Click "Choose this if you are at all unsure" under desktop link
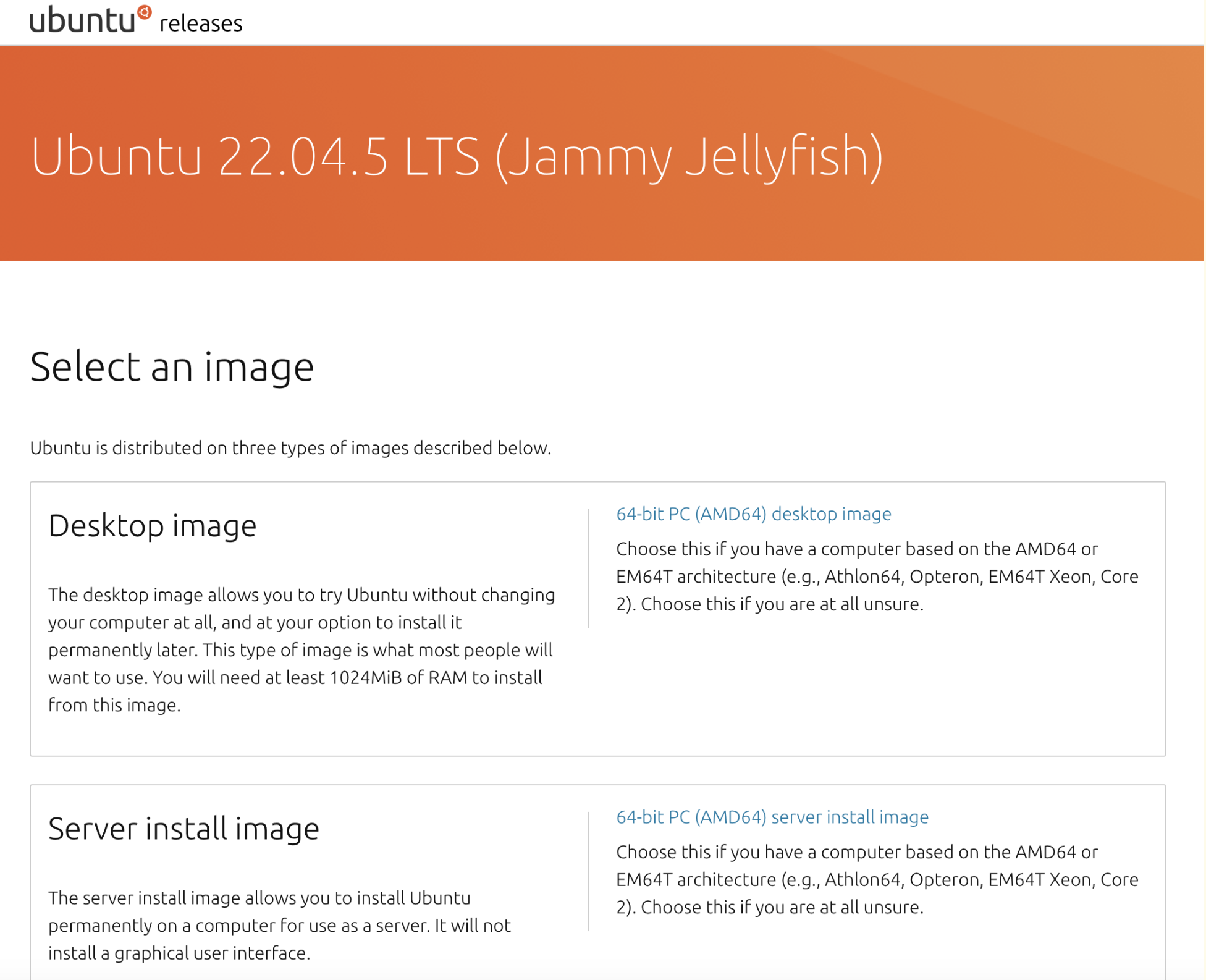The width and height of the screenshot is (1206, 980). [782, 604]
